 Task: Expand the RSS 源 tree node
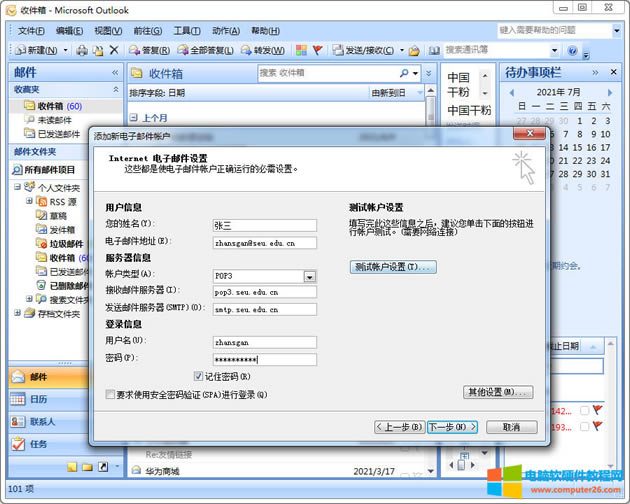coord(29,201)
